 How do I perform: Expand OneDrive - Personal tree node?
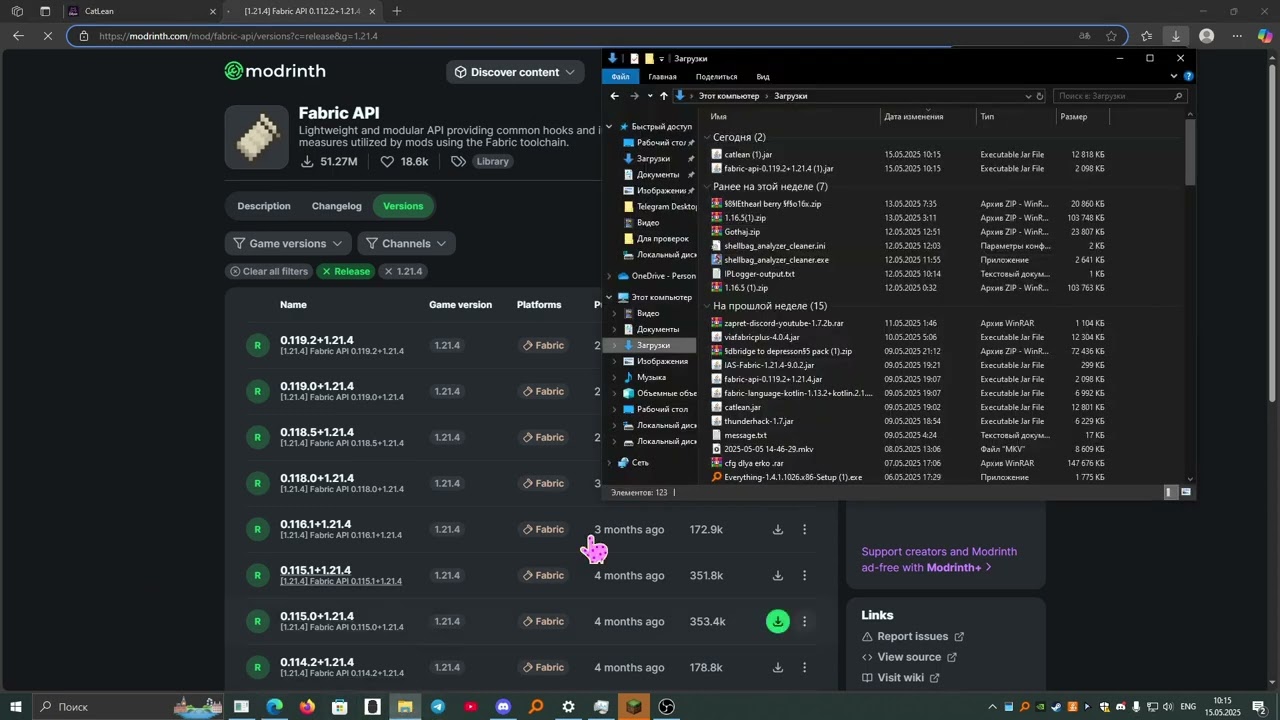tap(609, 276)
